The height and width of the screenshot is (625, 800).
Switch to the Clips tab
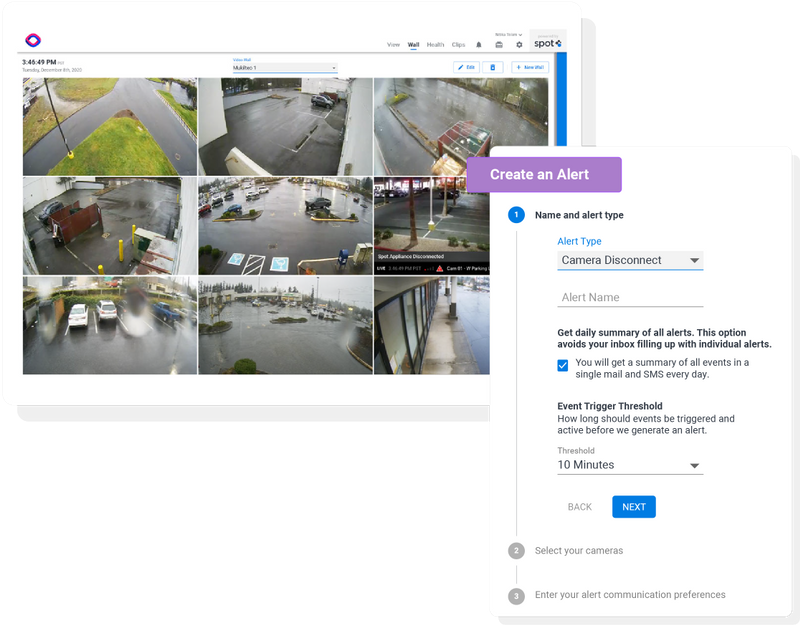(458, 44)
